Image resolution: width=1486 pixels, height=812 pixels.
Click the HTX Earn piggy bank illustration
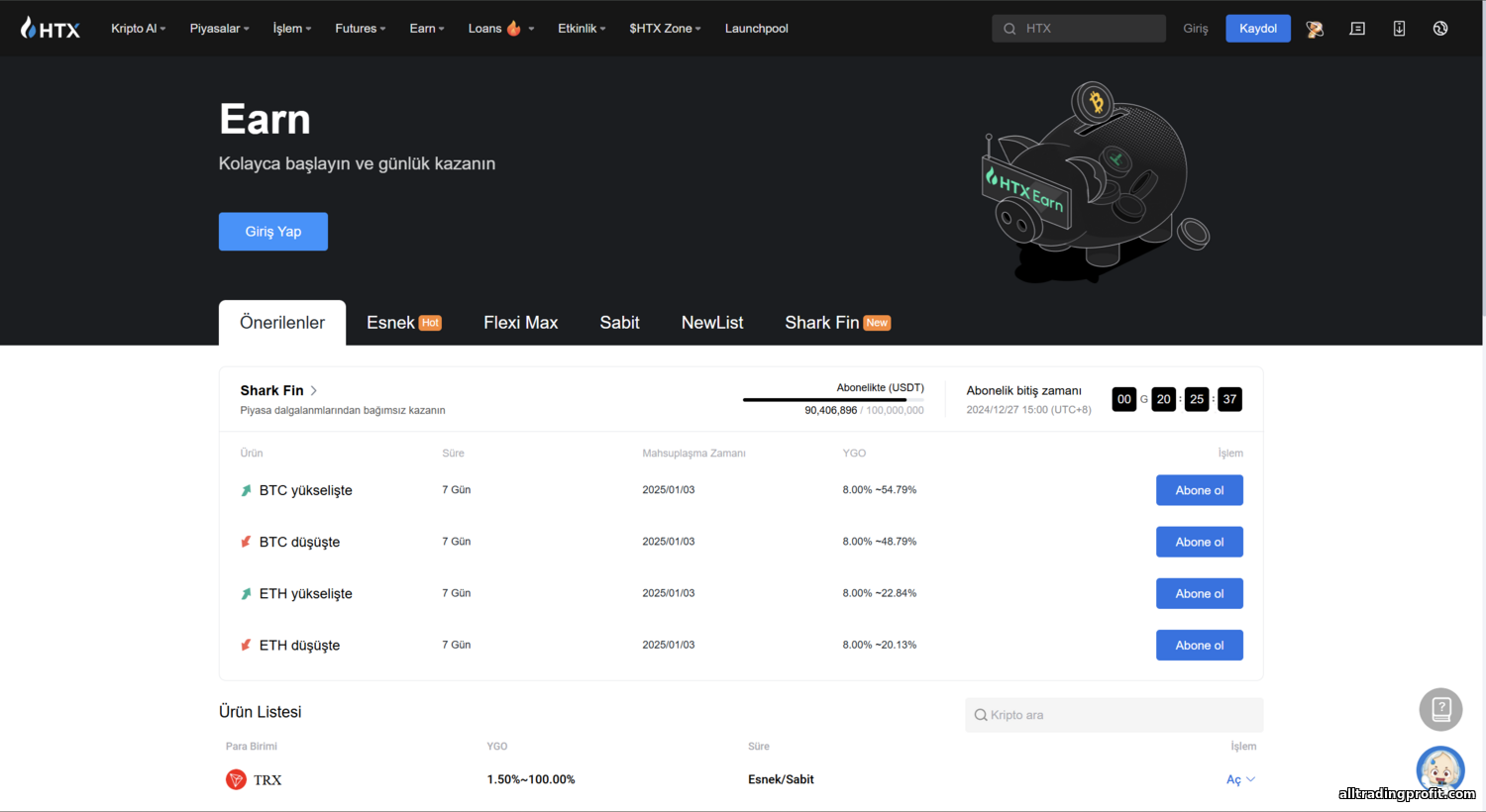1095,183
